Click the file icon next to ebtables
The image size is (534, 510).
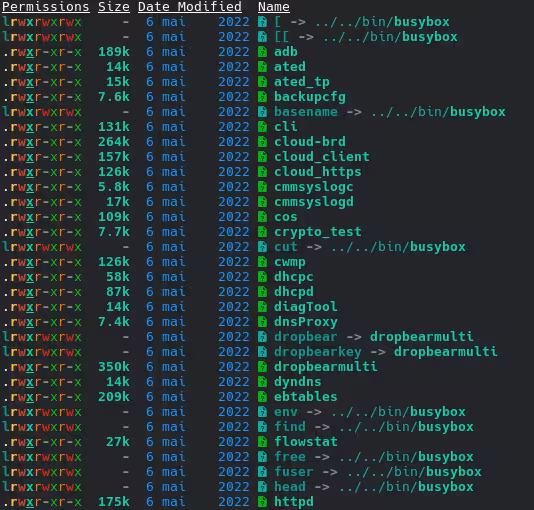(x=262, y=396)
